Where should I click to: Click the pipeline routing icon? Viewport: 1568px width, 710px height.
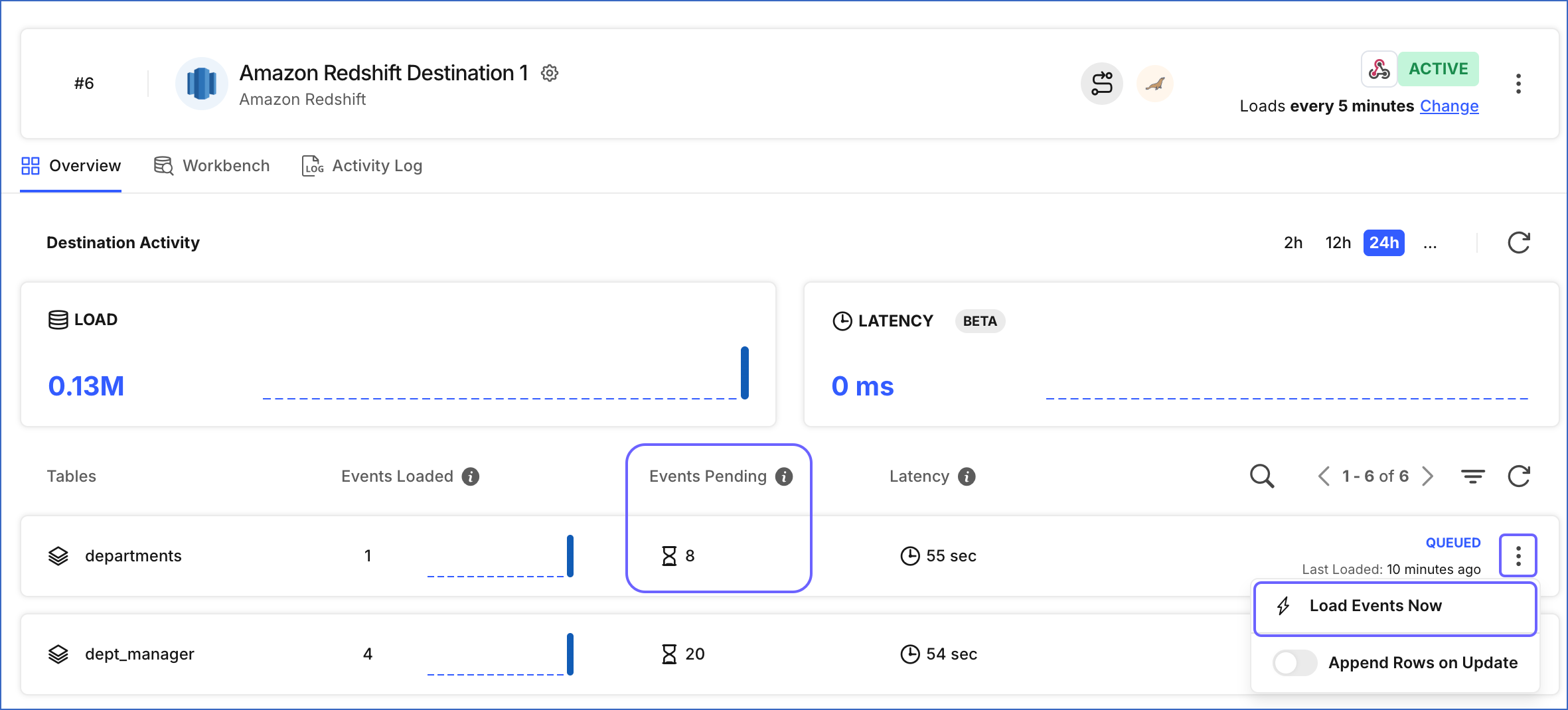click(1102, 84)
